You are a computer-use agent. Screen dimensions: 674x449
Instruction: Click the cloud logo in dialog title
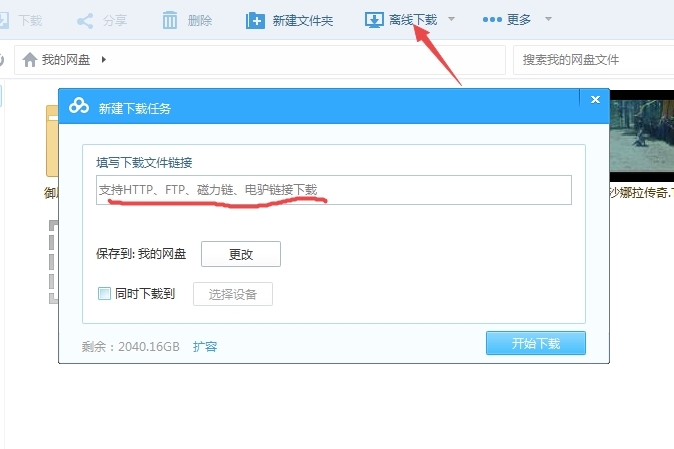(79, 106)
